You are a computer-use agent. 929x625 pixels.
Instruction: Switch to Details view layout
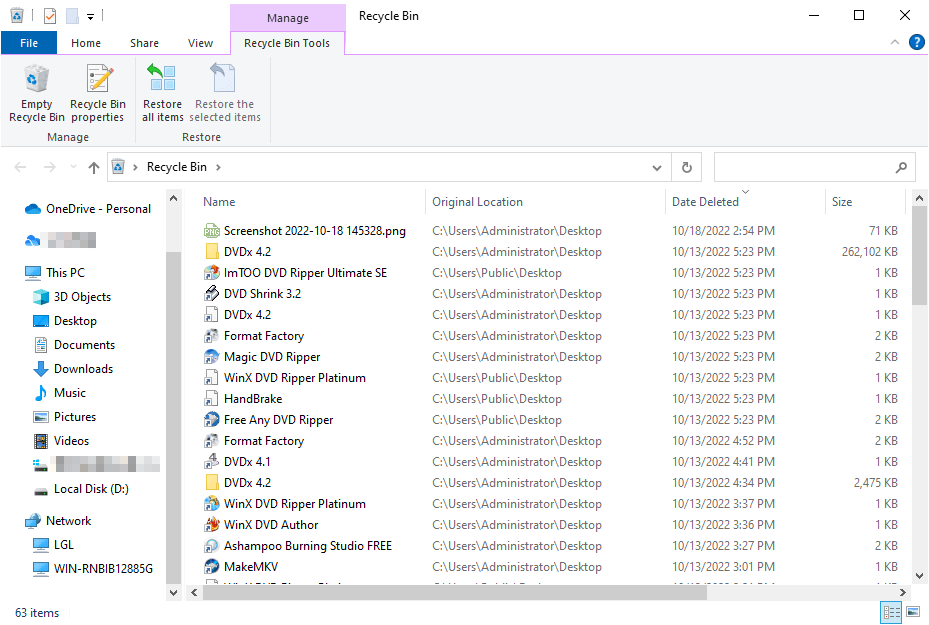tap(891, 612)
